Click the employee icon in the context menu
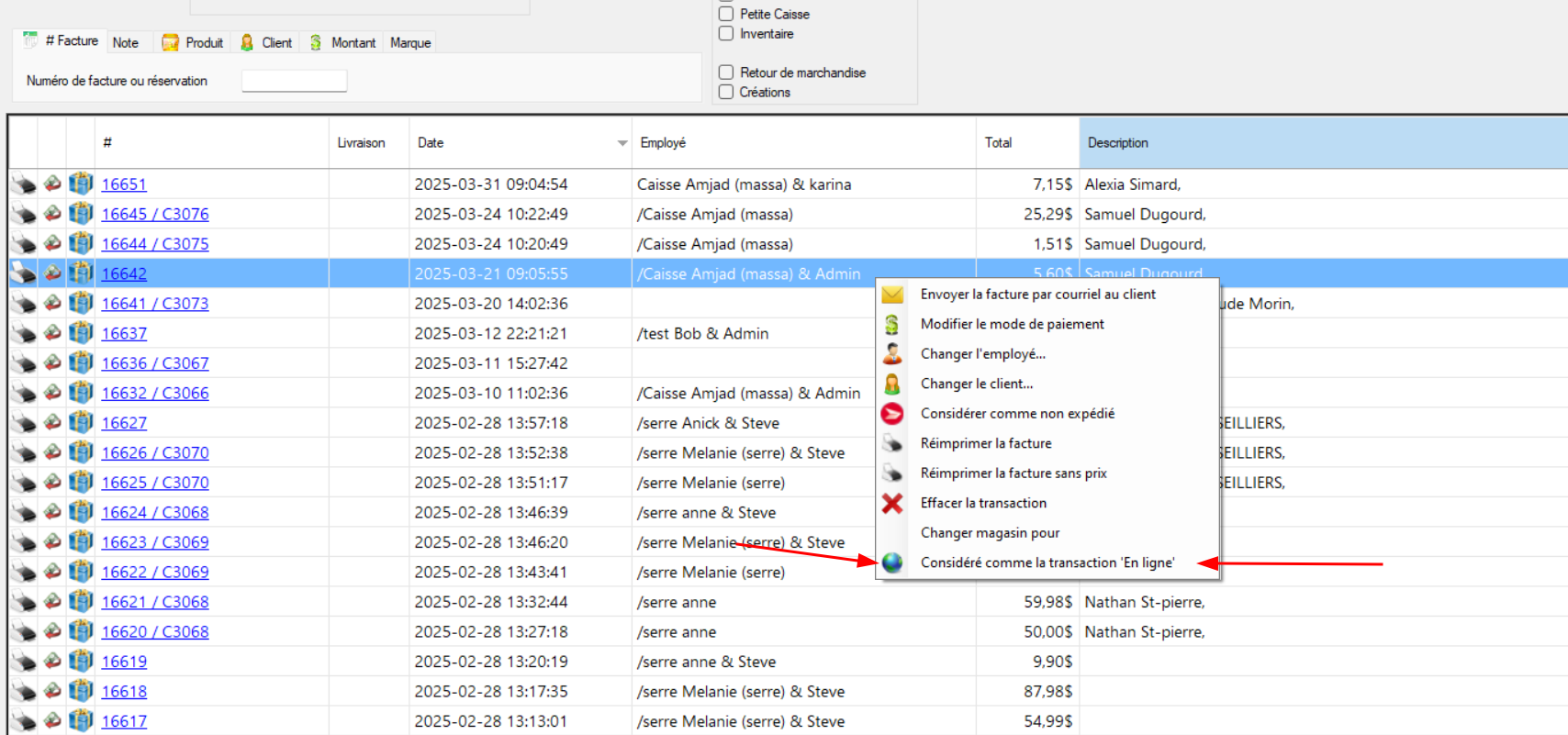Image resolution: width=1568 pixels, height=735 pixels. click(x=892, y=354)
